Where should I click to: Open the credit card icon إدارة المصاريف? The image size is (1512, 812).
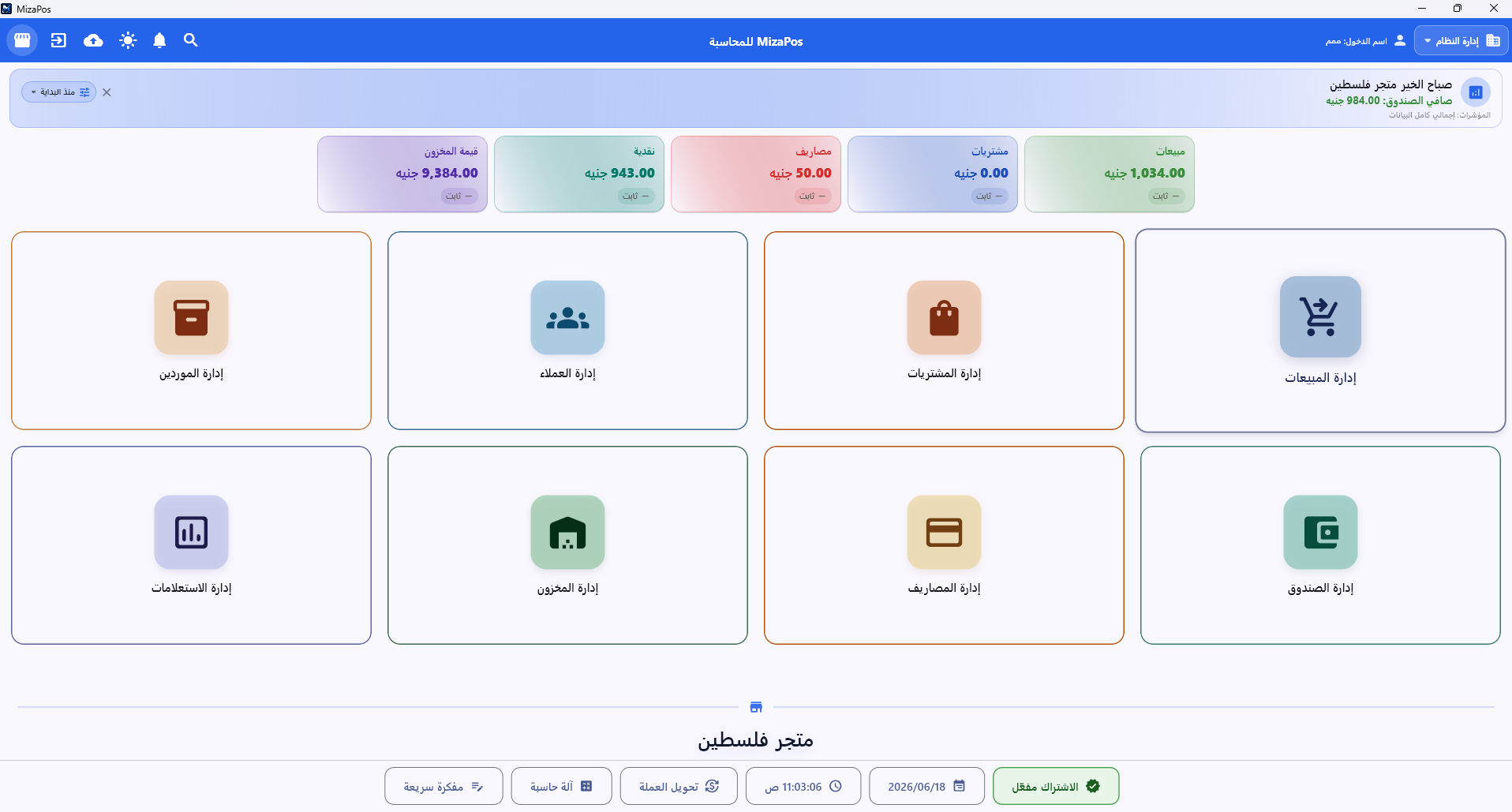pyautogui.click(x=944, y=532)
